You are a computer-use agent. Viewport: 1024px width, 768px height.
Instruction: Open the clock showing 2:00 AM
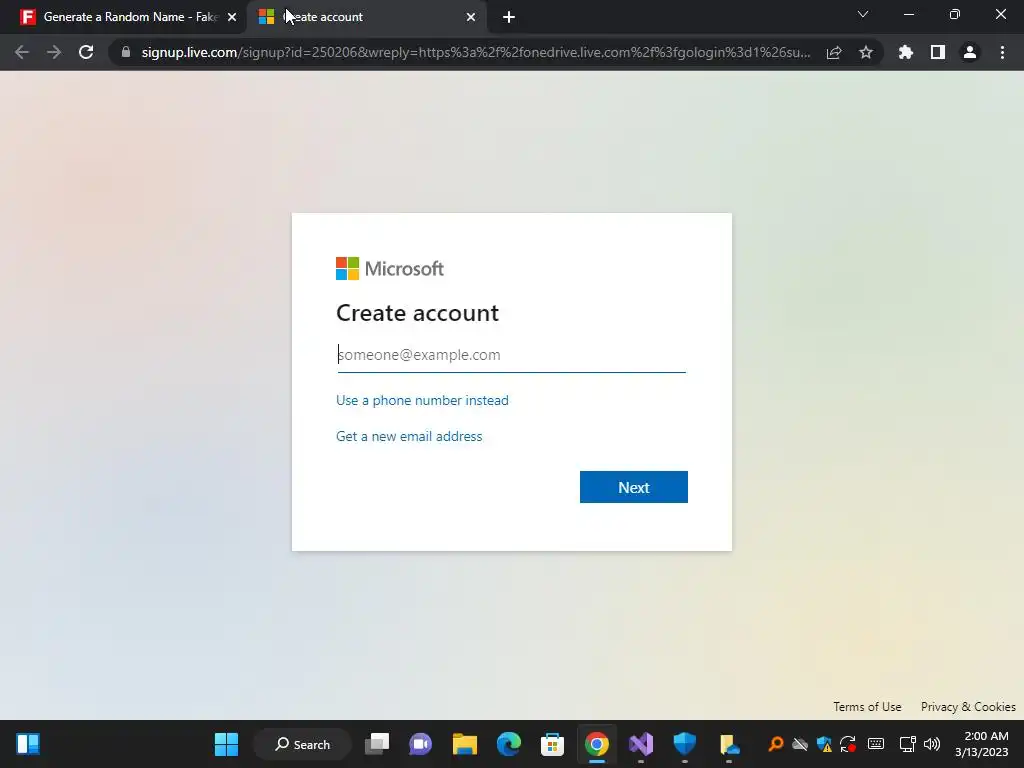point(982,744)
